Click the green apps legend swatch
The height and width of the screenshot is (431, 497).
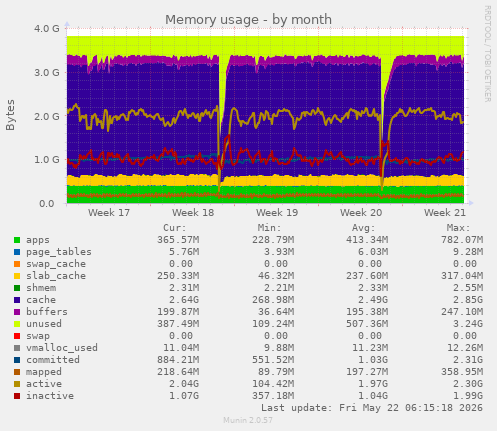click(17, 240)
